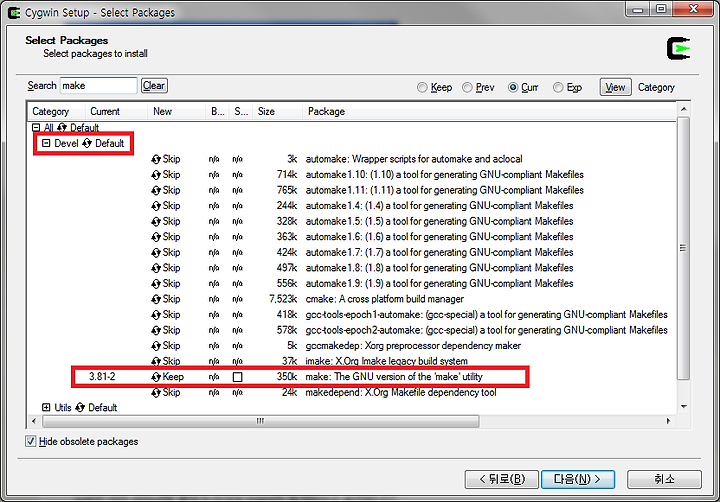Viewport: 720px width, 502px height.
Task: Proceed with 다음(N) button
Action: coord(578,479)
